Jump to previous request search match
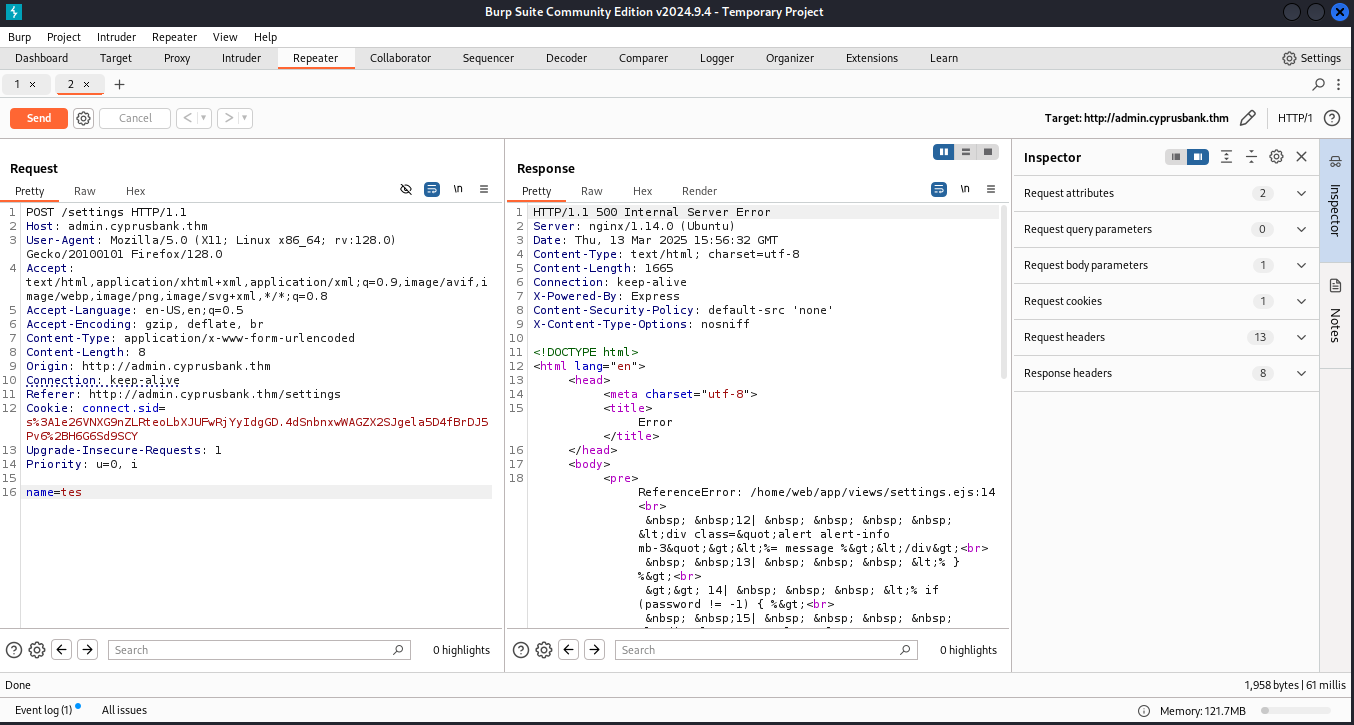 [62, 650]
